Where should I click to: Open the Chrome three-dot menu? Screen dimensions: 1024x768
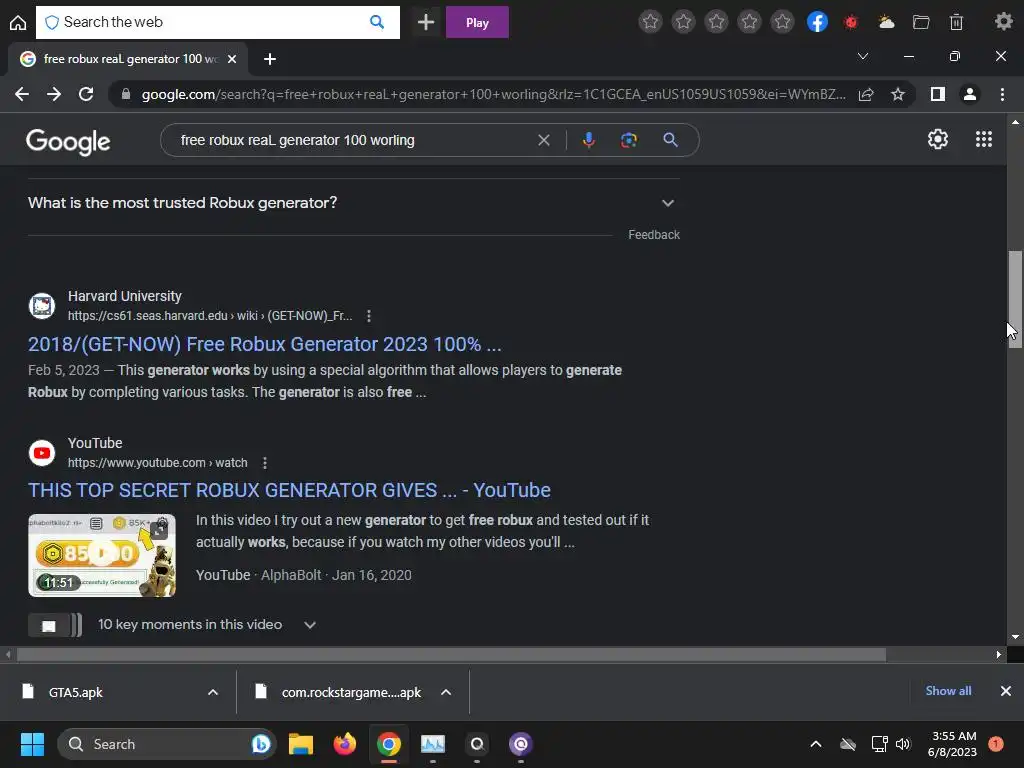pyautogui.click(x=1002, y=94)
